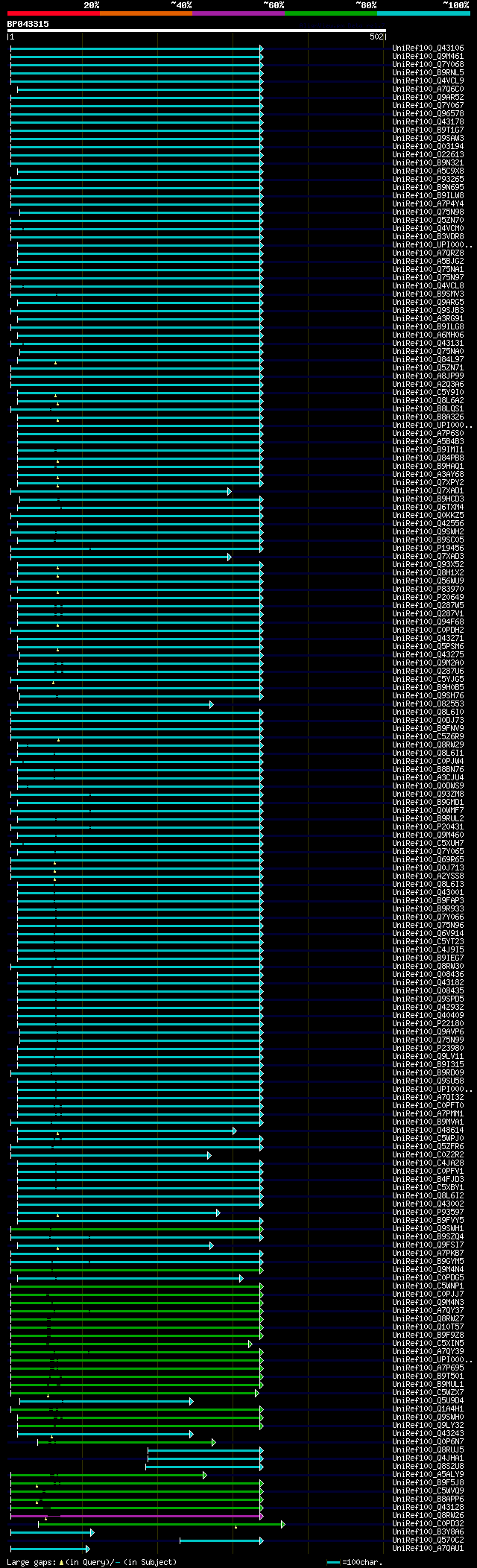This screenshot has width=477, height=1568.
Task: Click the purple alignment bar for UniRef100_Q8RW26
Action: [137, 1516]
